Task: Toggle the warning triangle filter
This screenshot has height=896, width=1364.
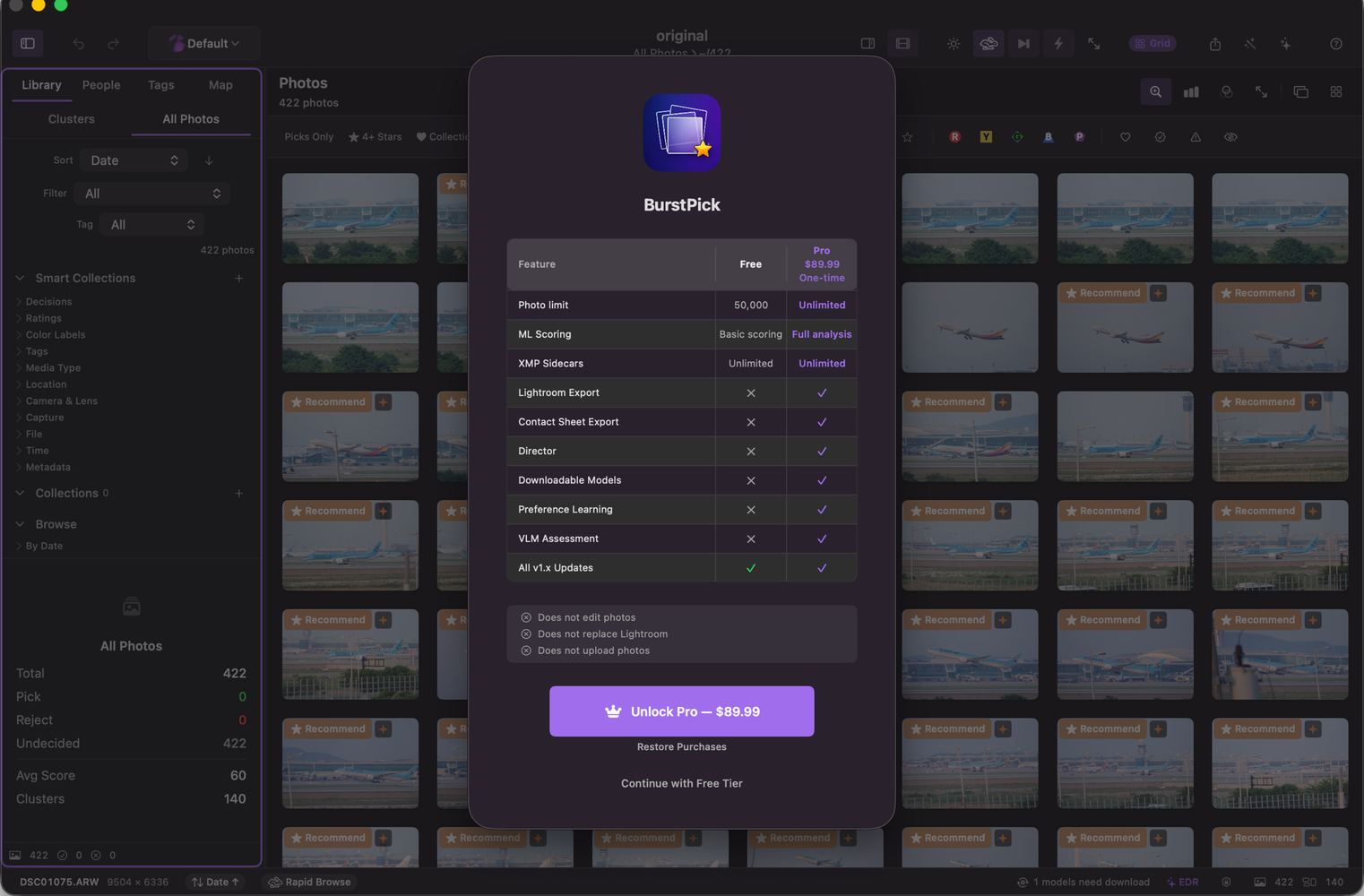Action: click(x=1196, y=137)
